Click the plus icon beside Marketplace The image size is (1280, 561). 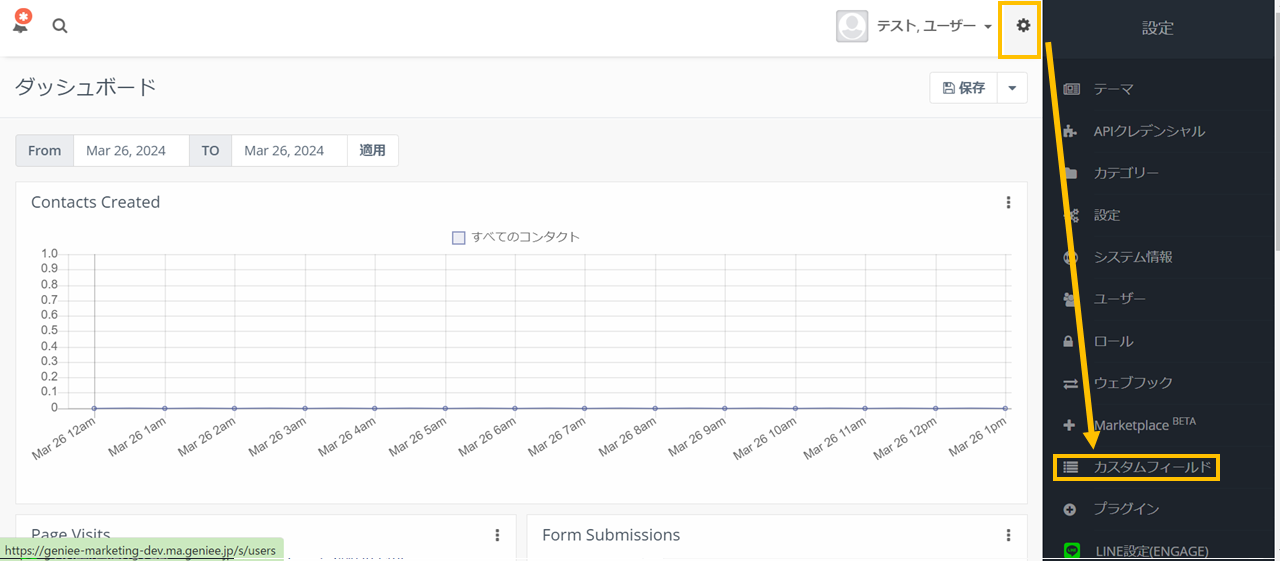pos(1069,425)
